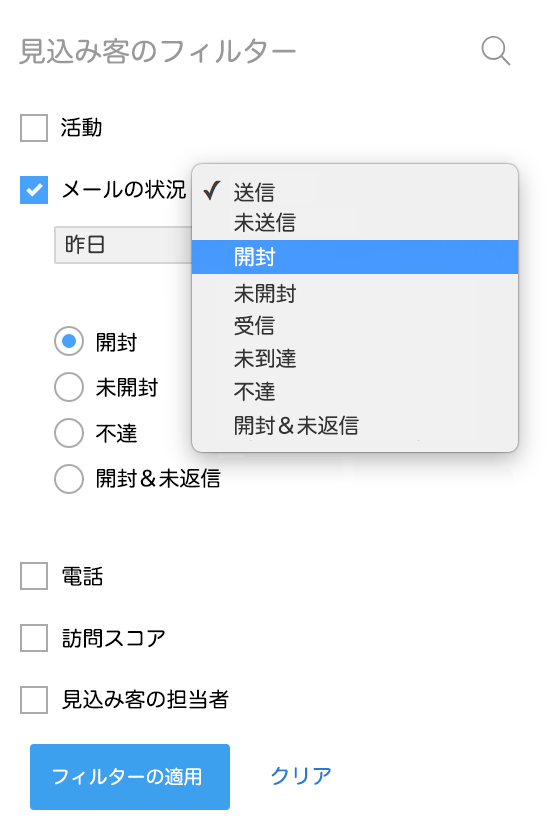Choose the 未開封 radio option
The image size is (551, 840).
click(69, 387)
